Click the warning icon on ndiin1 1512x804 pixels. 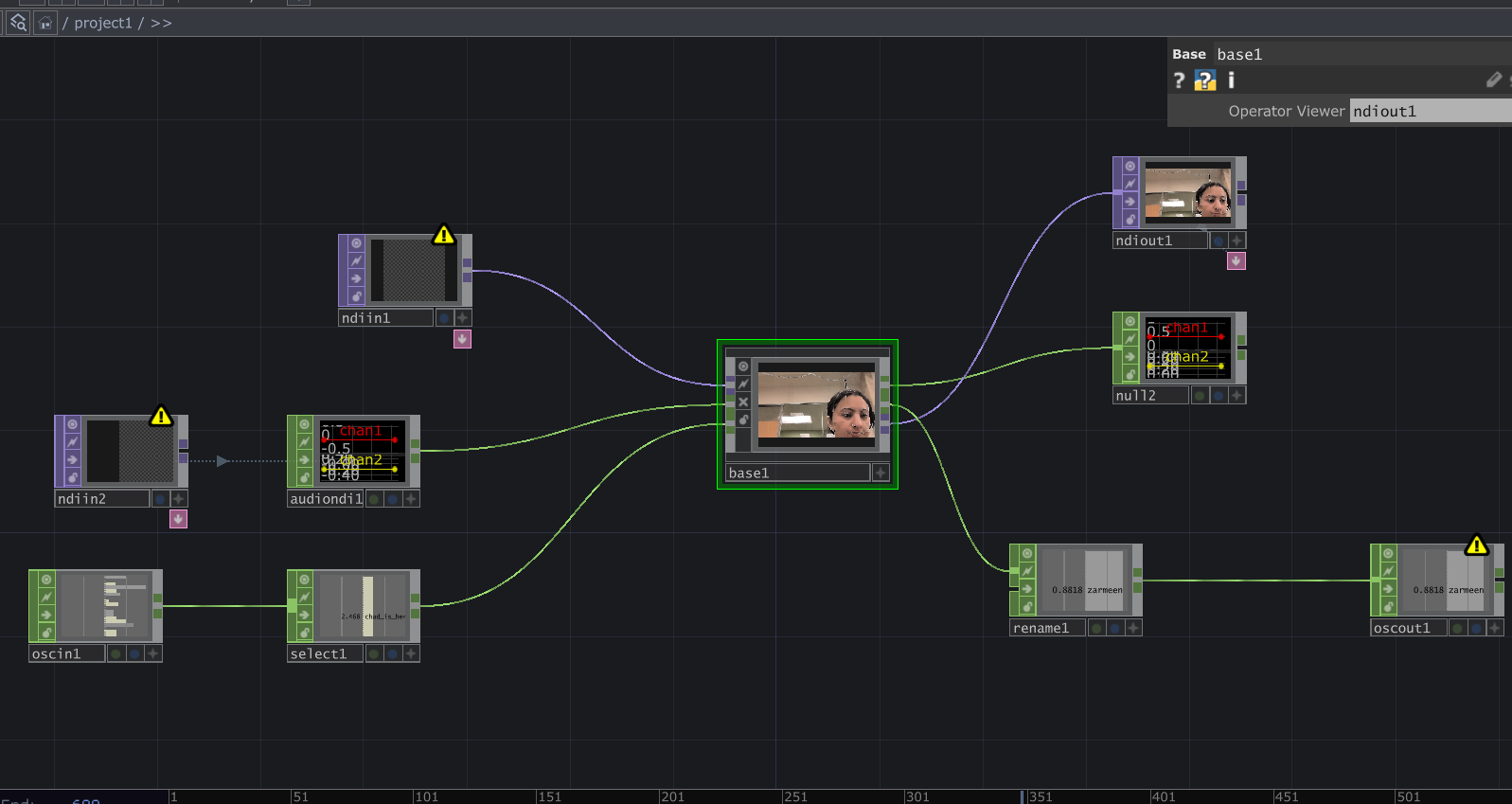pos(443,235)
